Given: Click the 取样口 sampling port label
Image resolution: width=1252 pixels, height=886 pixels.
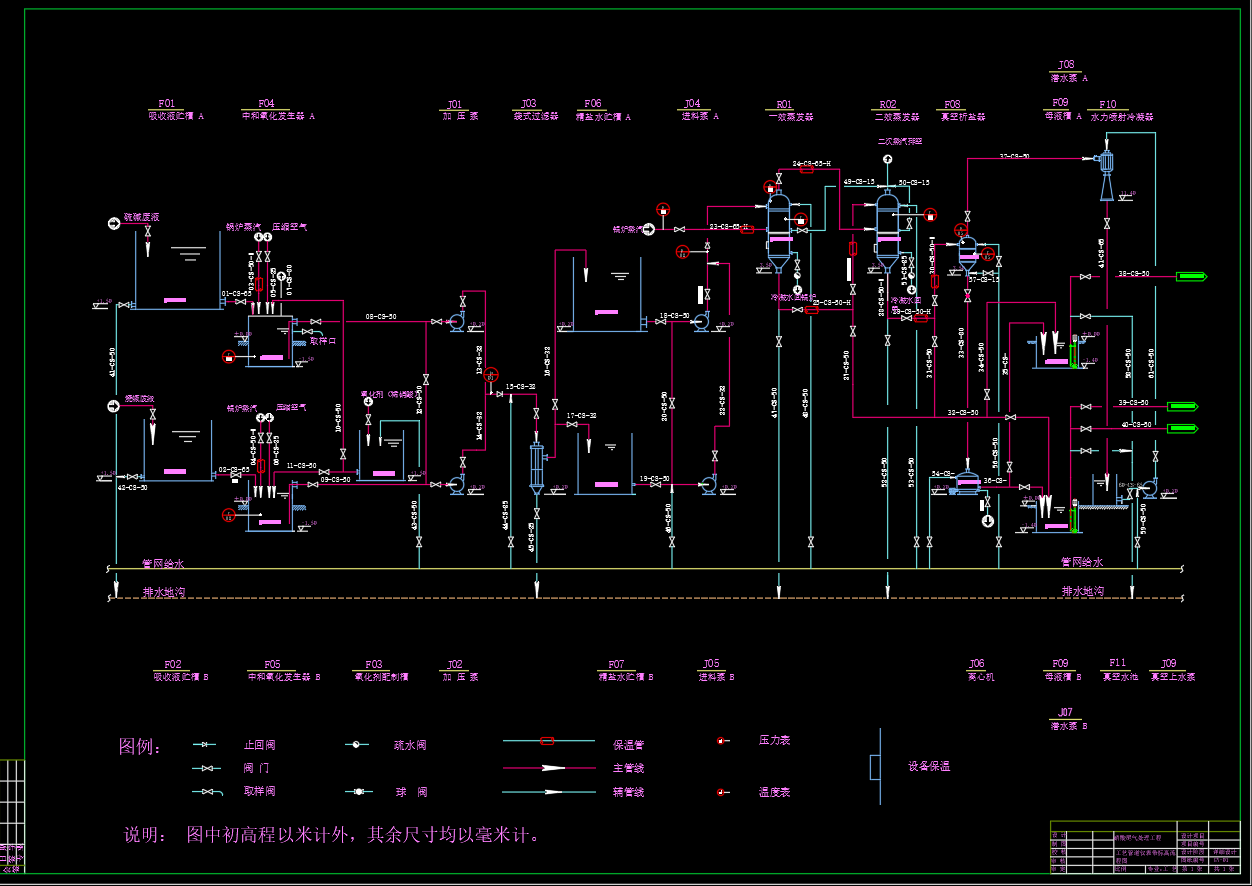Looking at the screenshot, I should coord(323,341).
